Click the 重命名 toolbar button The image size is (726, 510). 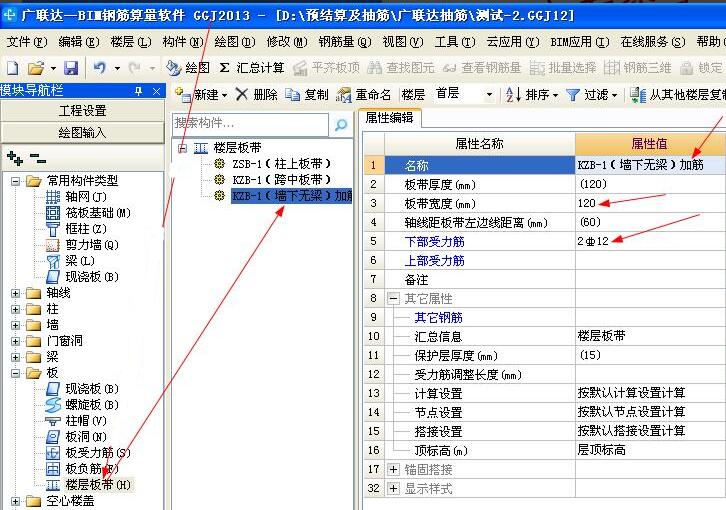pyautogui.click(x=363, y=94)
